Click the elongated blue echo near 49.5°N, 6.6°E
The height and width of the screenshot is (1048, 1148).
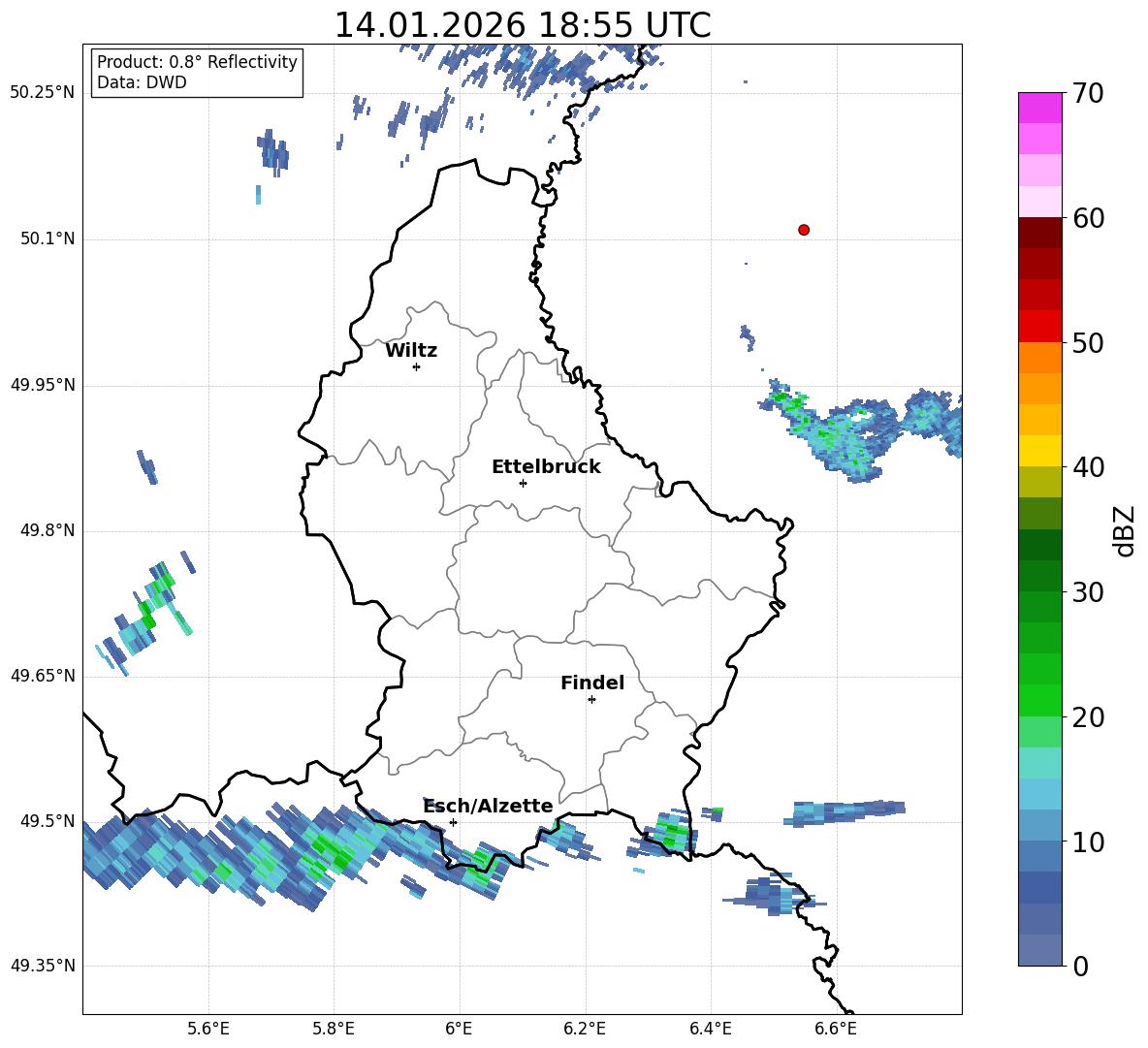(x=845, y=812)
